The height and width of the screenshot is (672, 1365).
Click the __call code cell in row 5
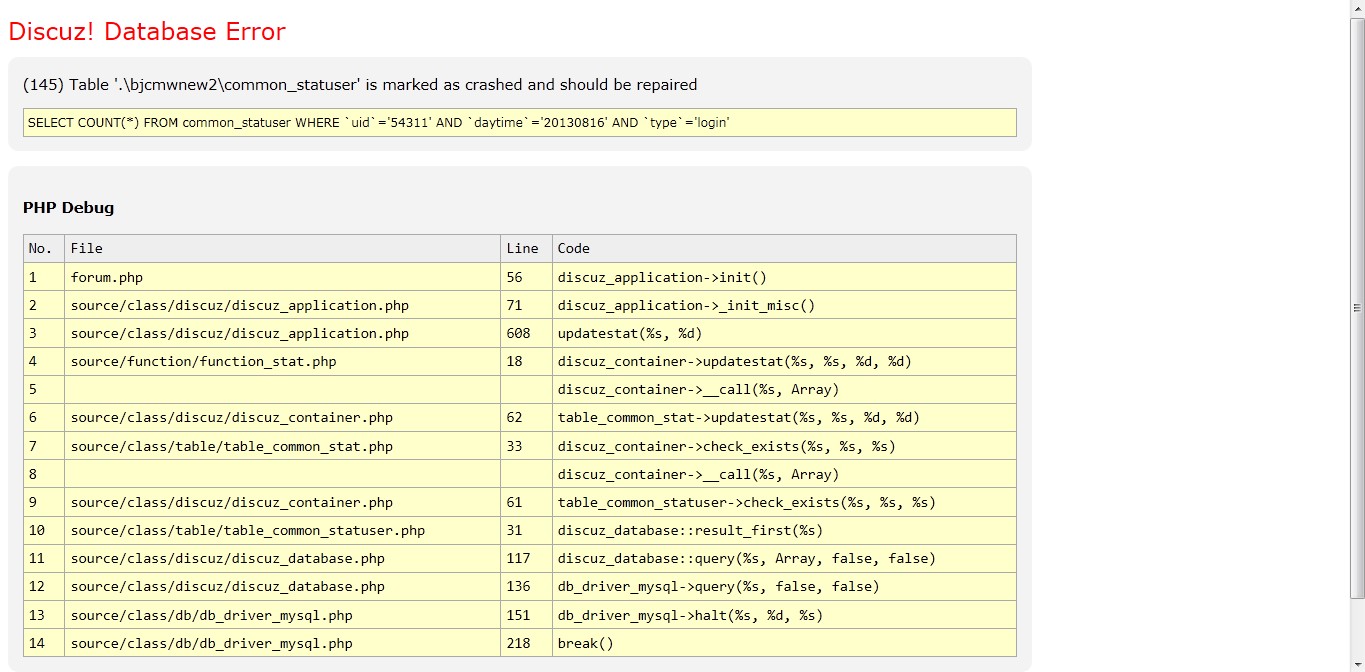[x=784, y=389]
